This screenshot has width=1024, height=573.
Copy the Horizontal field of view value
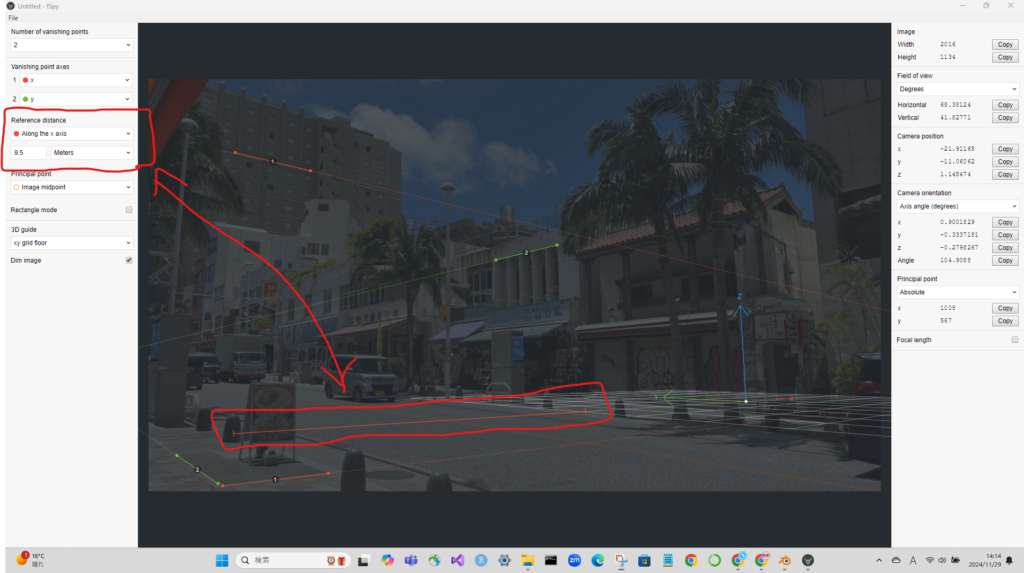1005,105
